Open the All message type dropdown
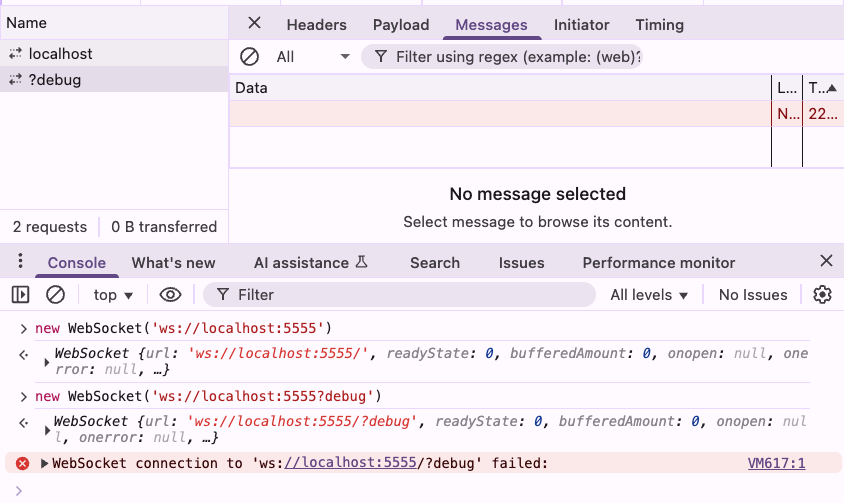 tap(313, 57)
